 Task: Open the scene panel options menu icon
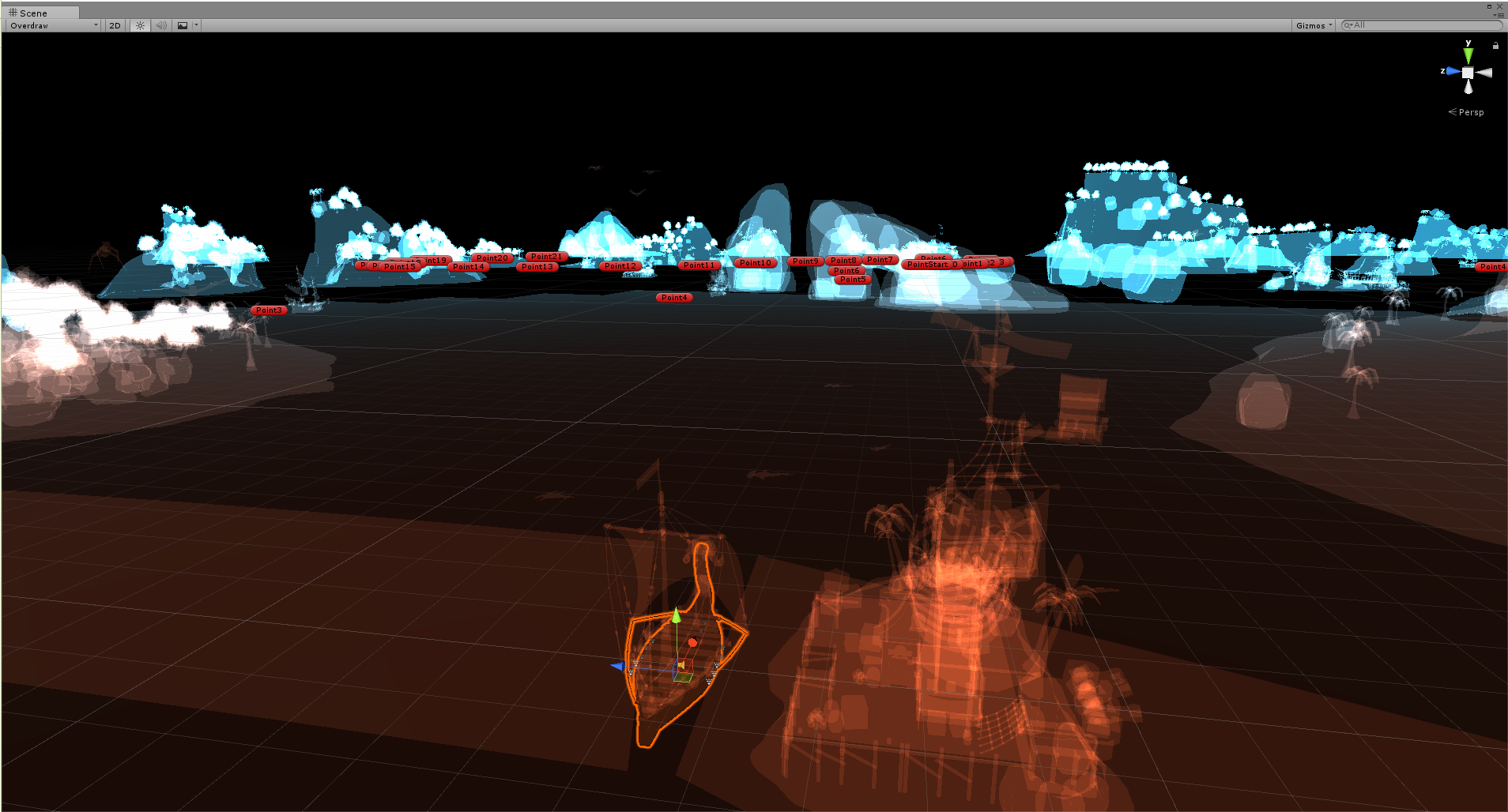coord(1497,15)
